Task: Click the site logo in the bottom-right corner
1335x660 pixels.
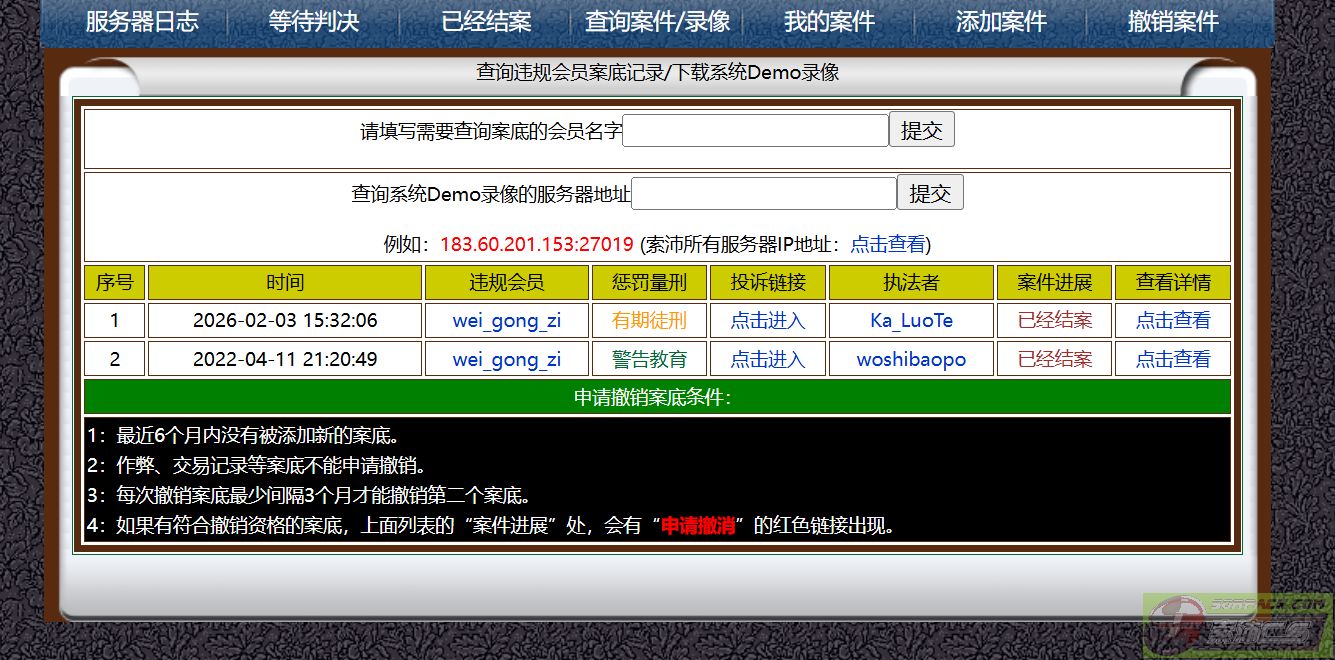Action: [1238, 626]
